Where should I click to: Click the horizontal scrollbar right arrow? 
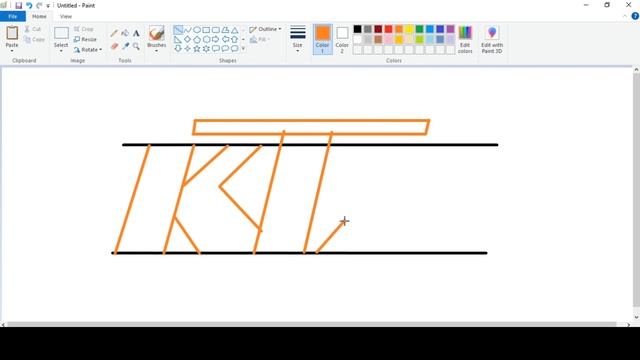click(629, 324)
